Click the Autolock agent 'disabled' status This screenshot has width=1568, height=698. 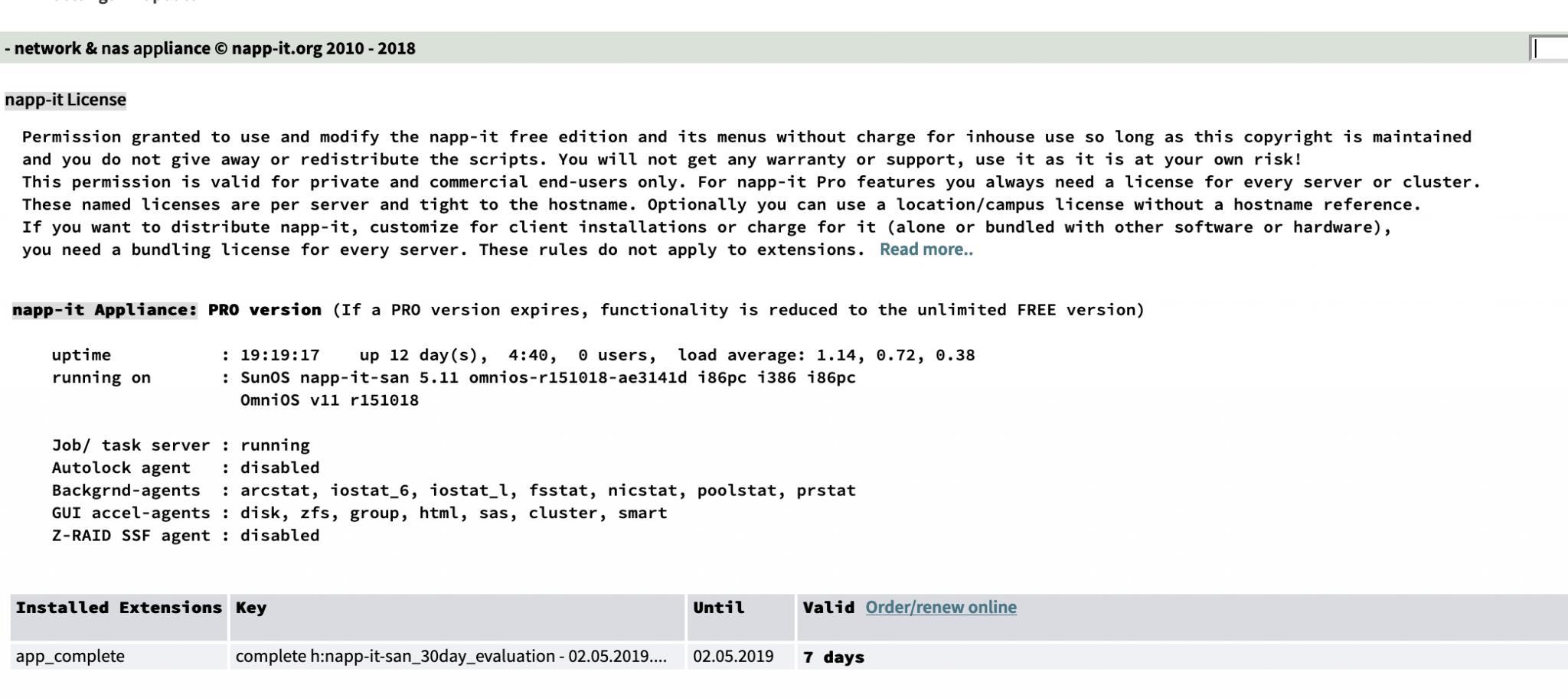(279, 468)
